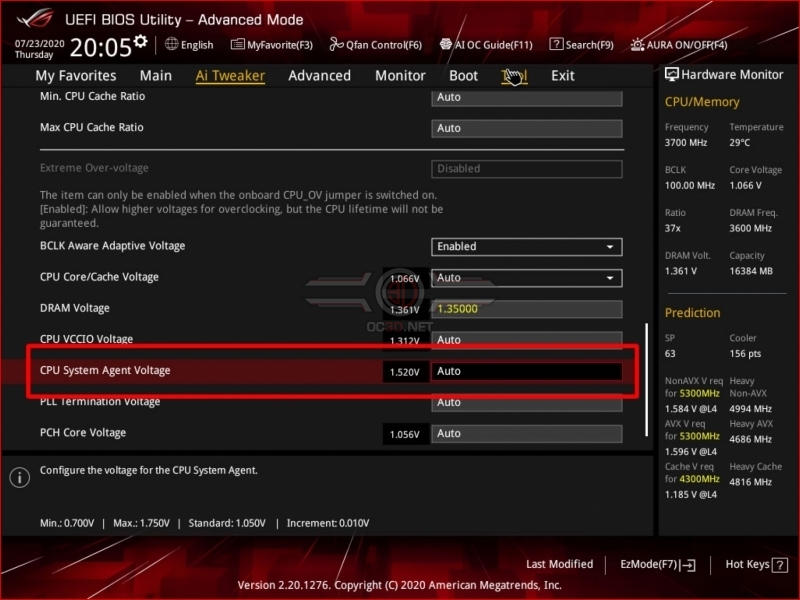800x600 pixels.
Task: Switch to EzMode(F7)
Action: coord(658,564)
